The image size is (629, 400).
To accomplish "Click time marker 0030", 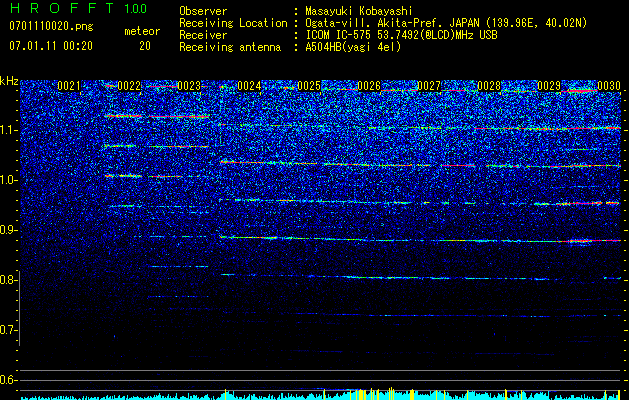I will tap(609, 86).
